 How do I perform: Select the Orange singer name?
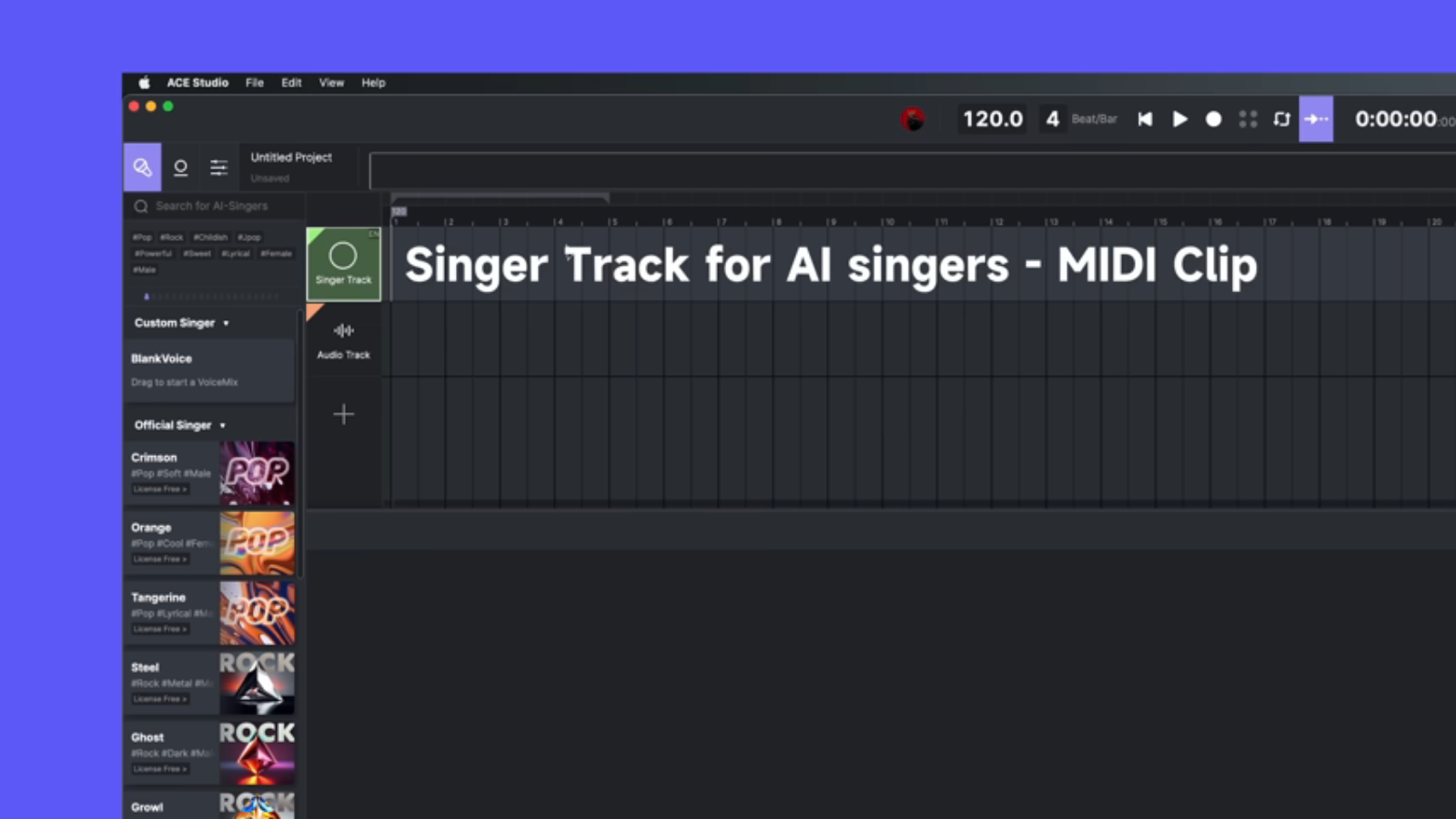[151, 528]
